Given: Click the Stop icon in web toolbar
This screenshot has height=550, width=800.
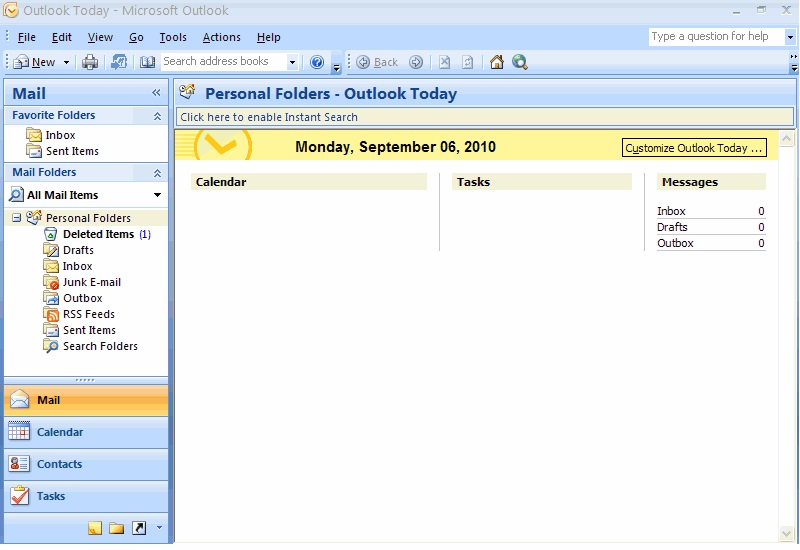Looking at the screenshot, I should click(x=445, y=62).
